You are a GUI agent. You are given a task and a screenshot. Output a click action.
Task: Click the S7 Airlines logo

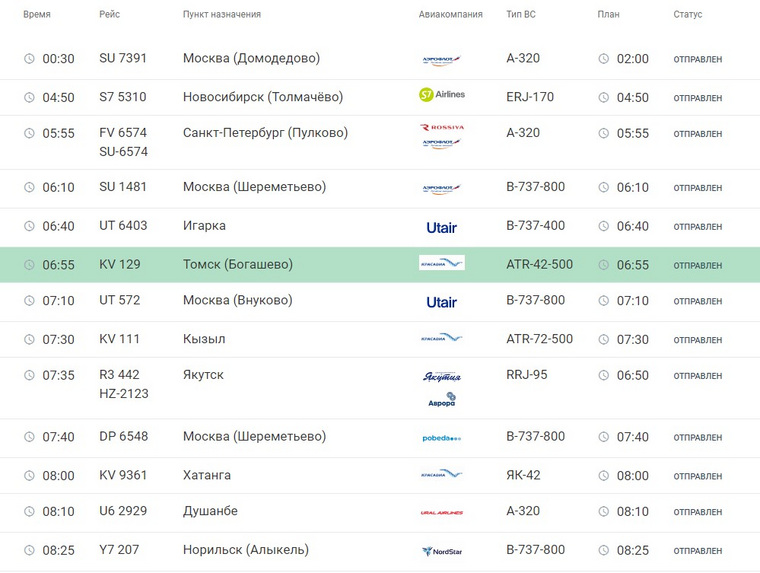tap(442, 95)
